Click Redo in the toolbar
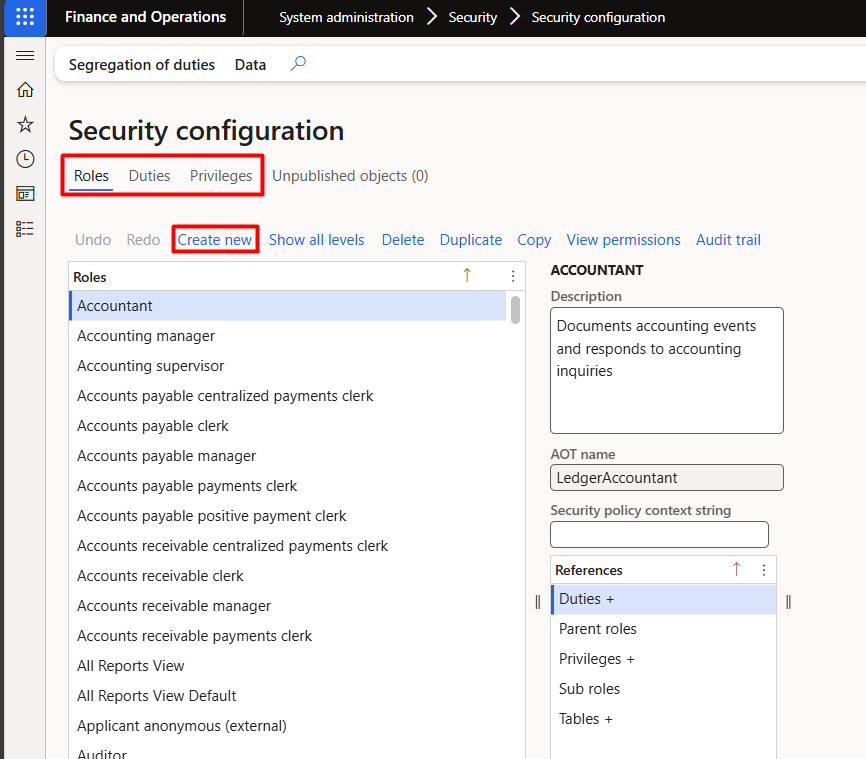866x759 pixels. [143, 240]
